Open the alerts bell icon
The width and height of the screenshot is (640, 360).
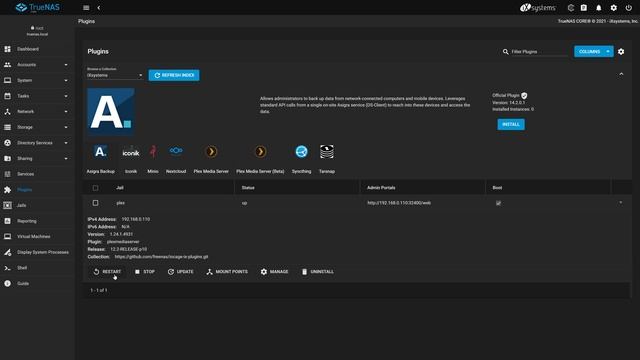pyautogui.click(x=599, y=8)
